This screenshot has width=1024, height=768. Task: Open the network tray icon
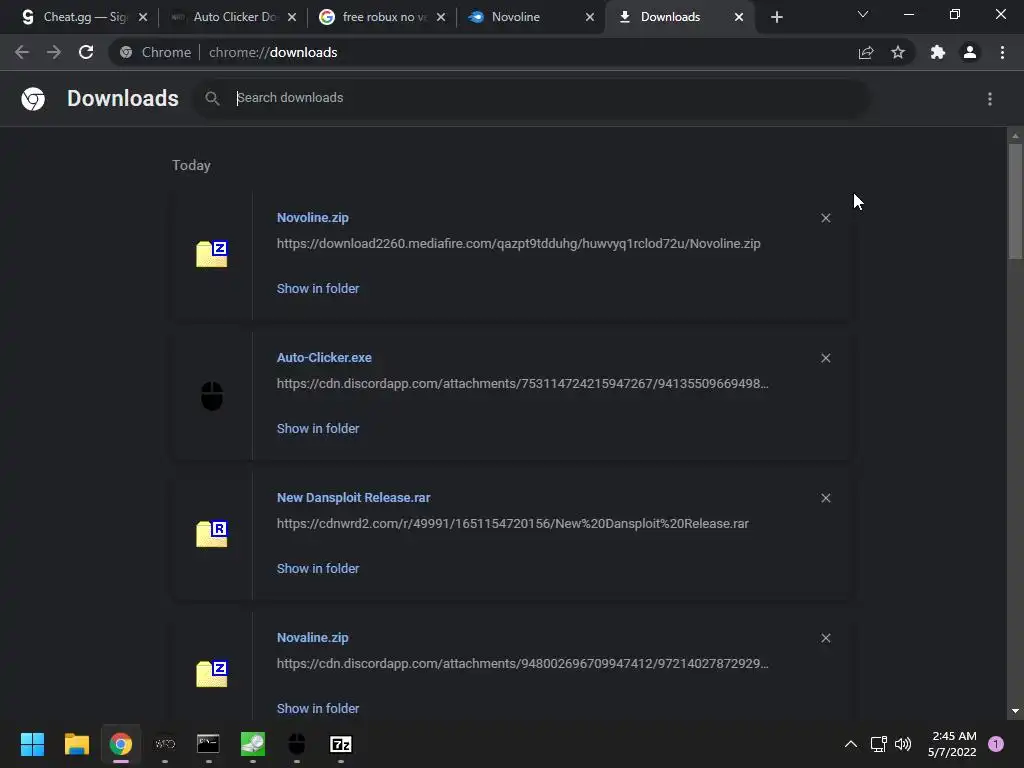pos(878,744)
